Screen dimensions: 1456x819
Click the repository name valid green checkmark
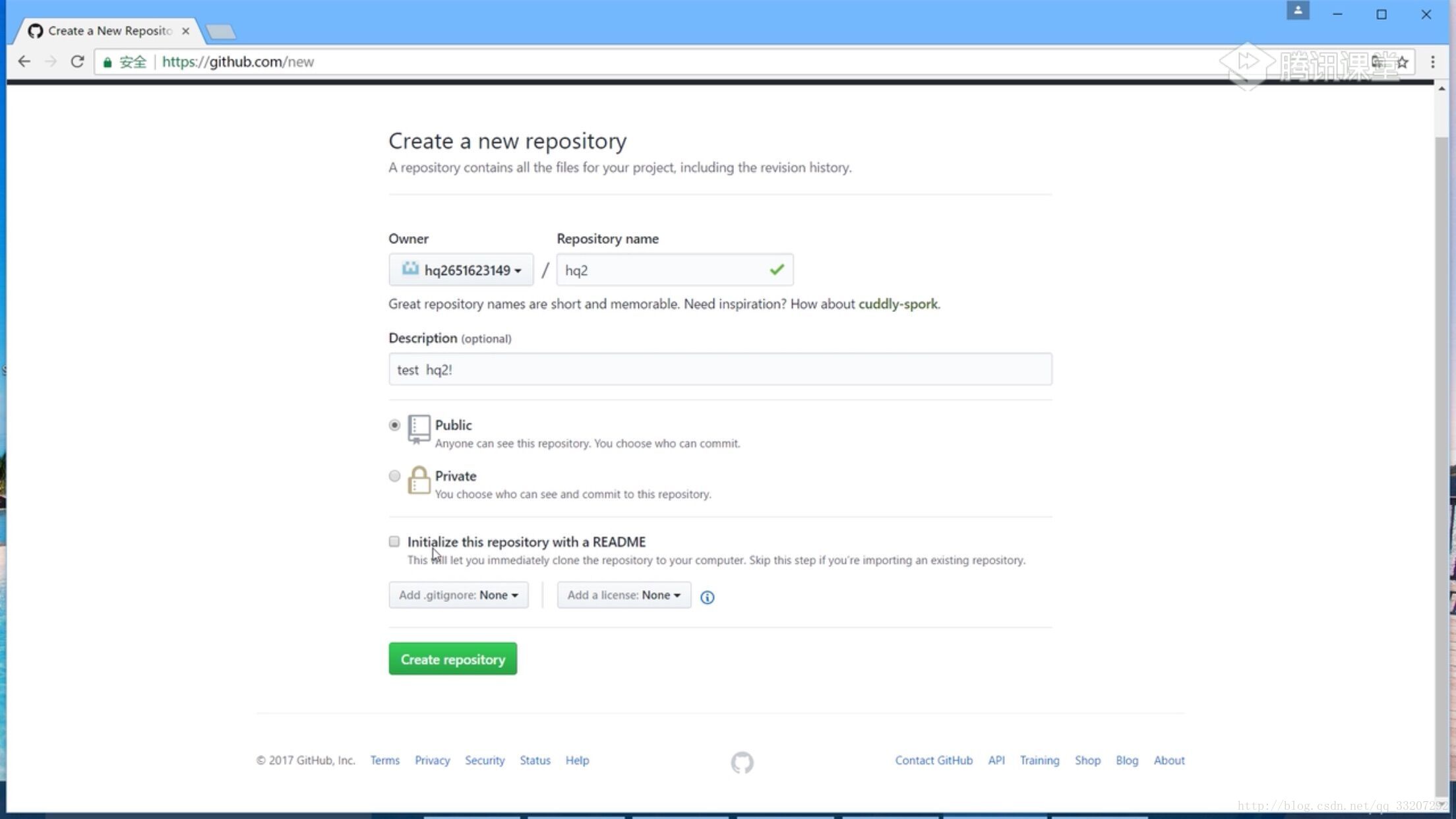[776, 269]
